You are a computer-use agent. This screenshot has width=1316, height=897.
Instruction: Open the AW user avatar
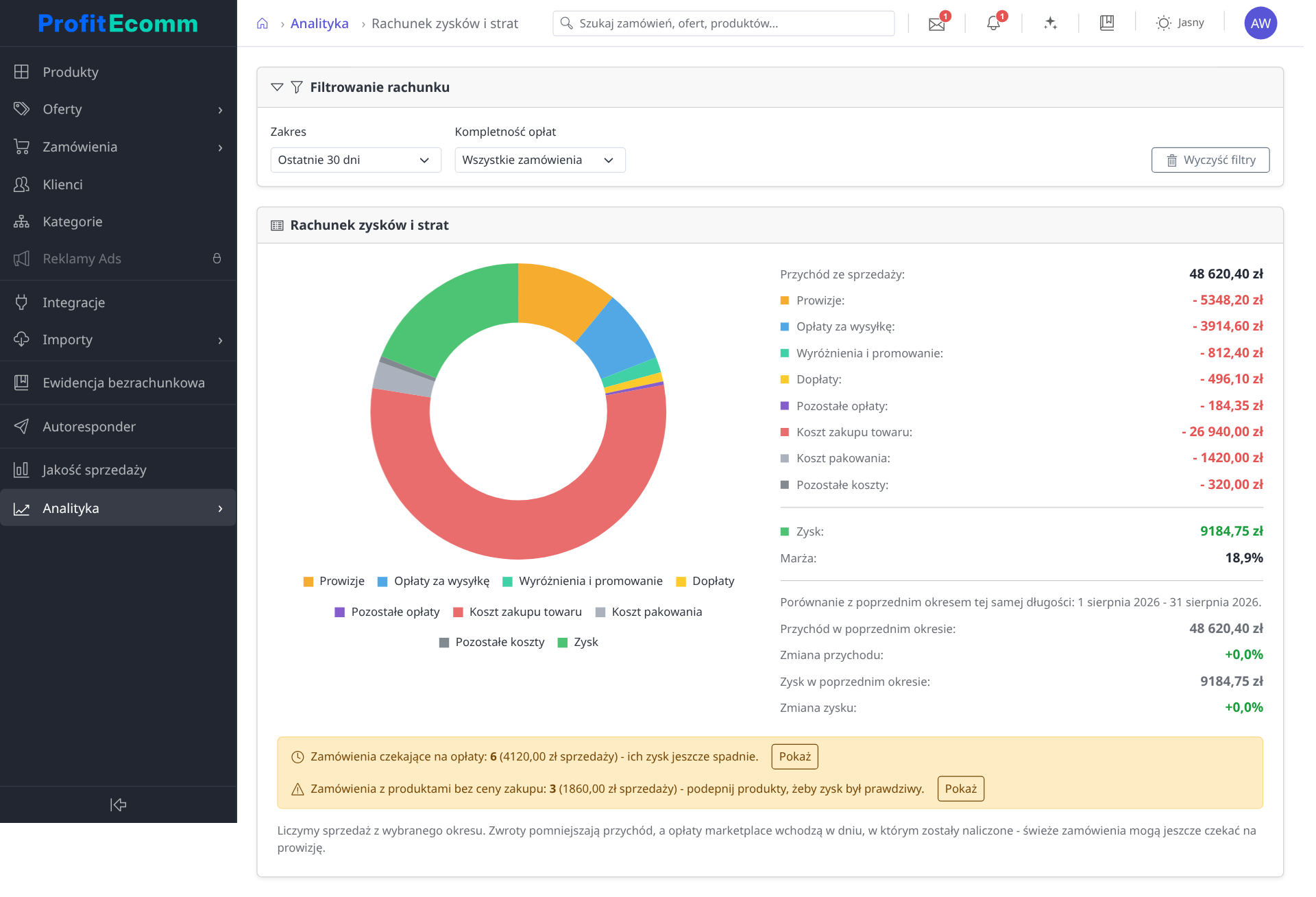(x=1260, y=23)
